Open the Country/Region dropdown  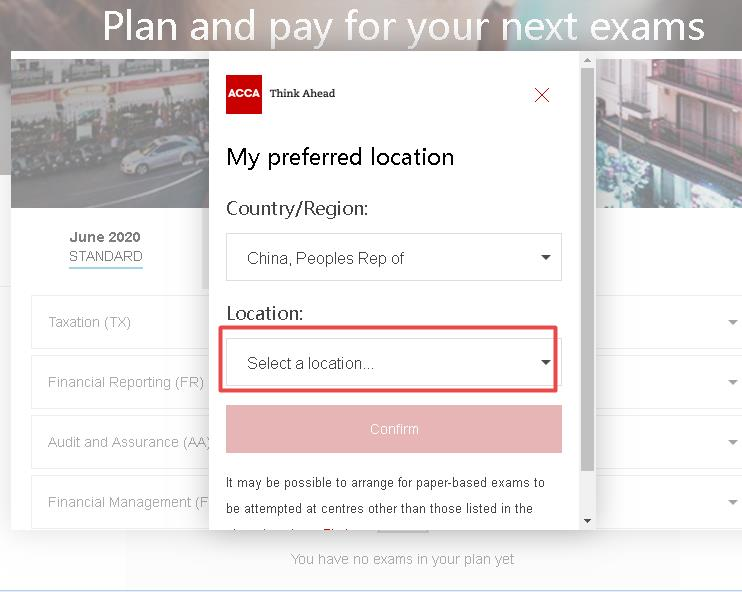point(394,257)
